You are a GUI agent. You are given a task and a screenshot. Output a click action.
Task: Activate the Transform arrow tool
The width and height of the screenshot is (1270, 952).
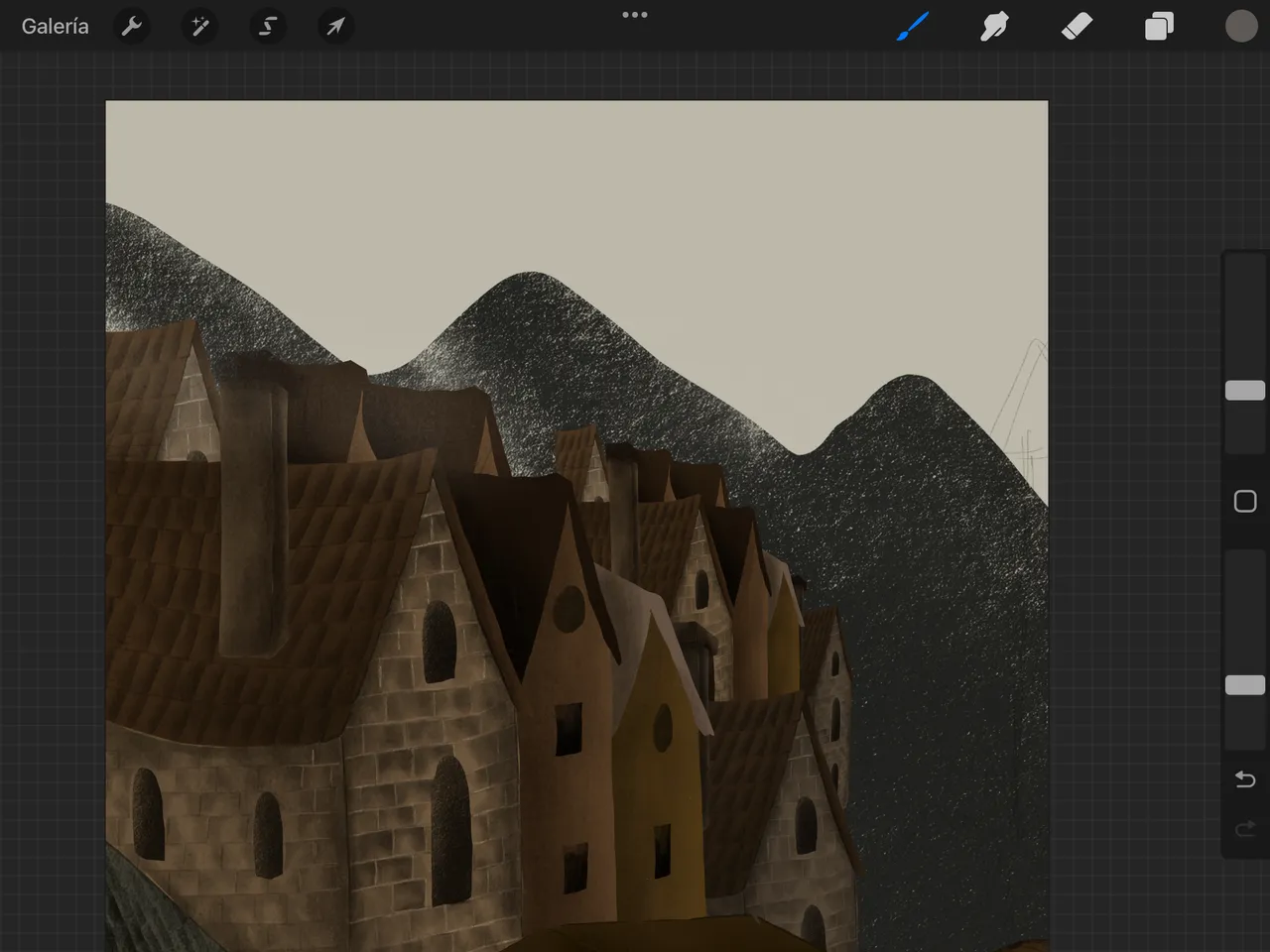point(335,27)
